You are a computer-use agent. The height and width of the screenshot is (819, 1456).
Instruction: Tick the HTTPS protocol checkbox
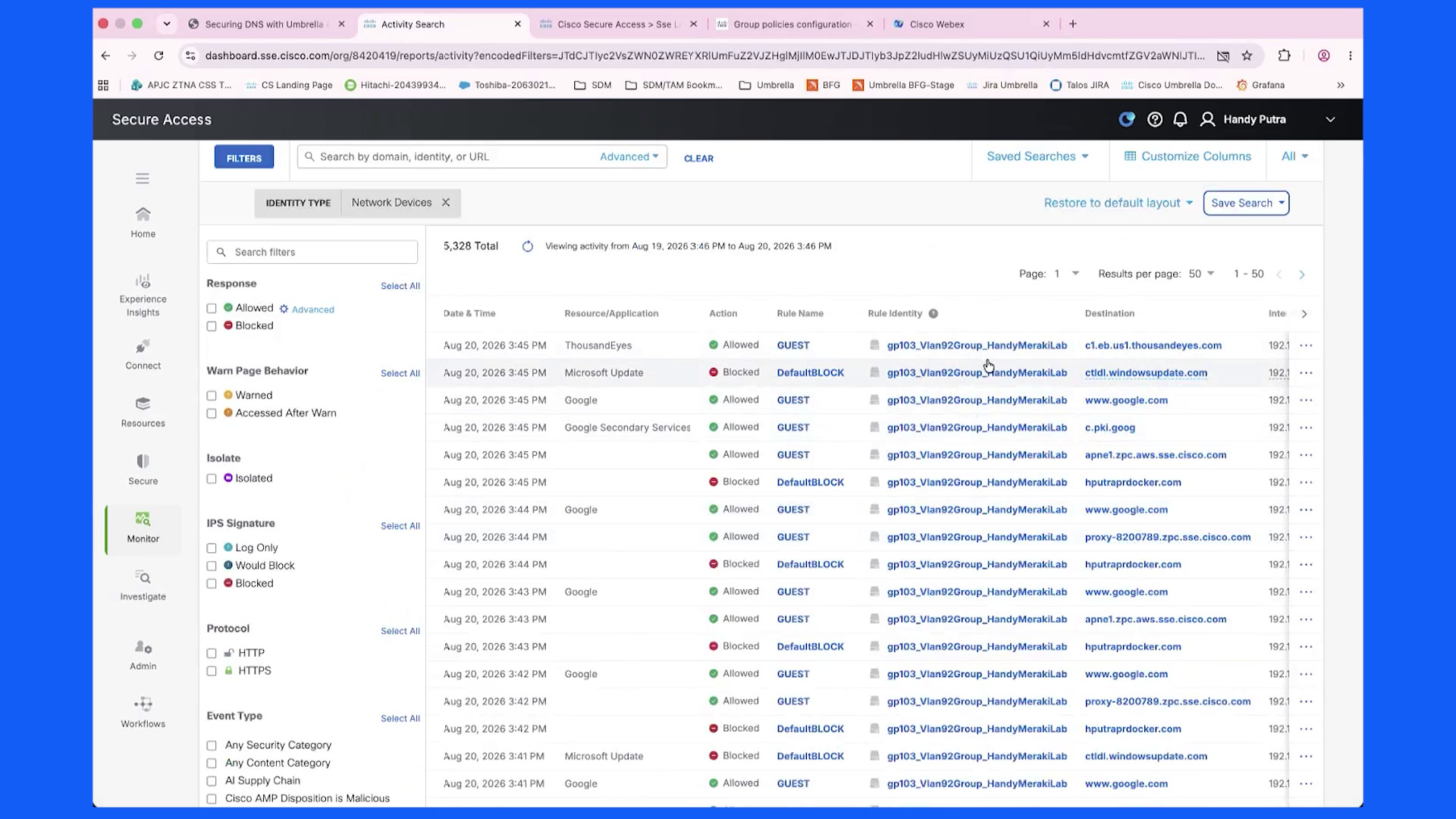point(212,671)
